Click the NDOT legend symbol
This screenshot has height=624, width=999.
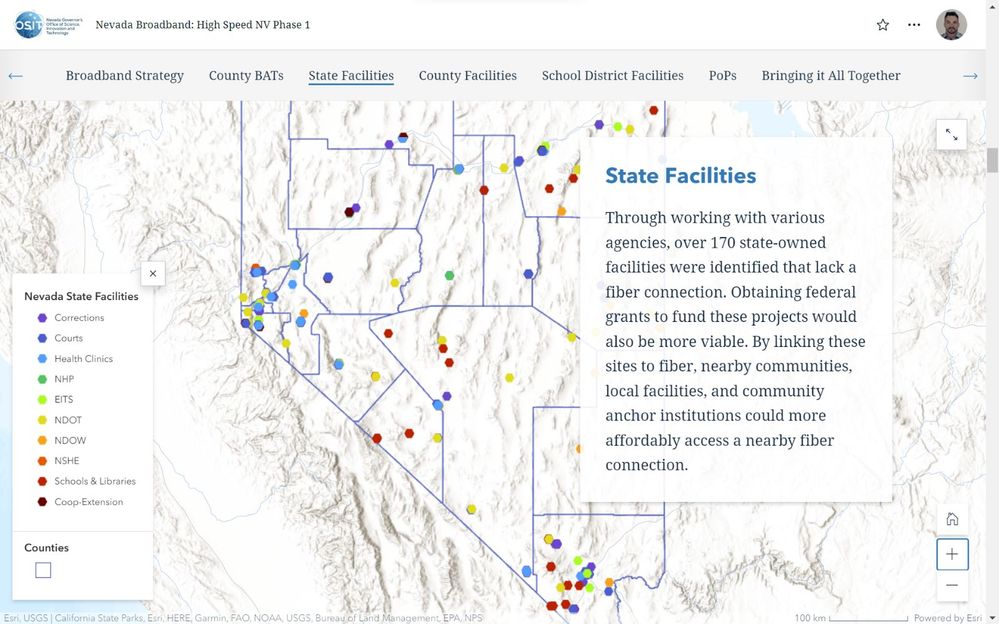(42, 420)
